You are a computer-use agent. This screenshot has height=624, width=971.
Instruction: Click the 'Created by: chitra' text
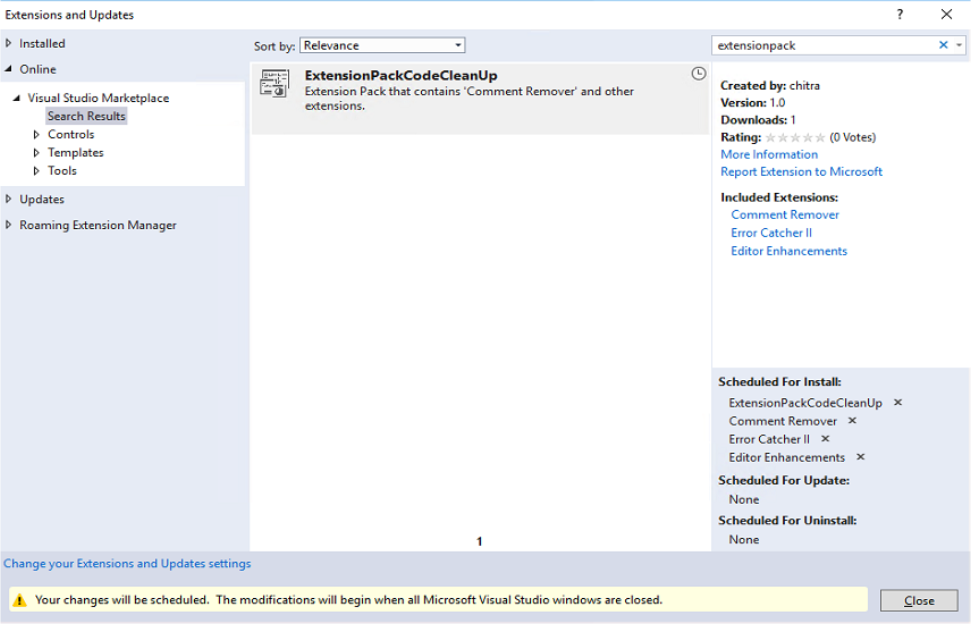point(770,85)
